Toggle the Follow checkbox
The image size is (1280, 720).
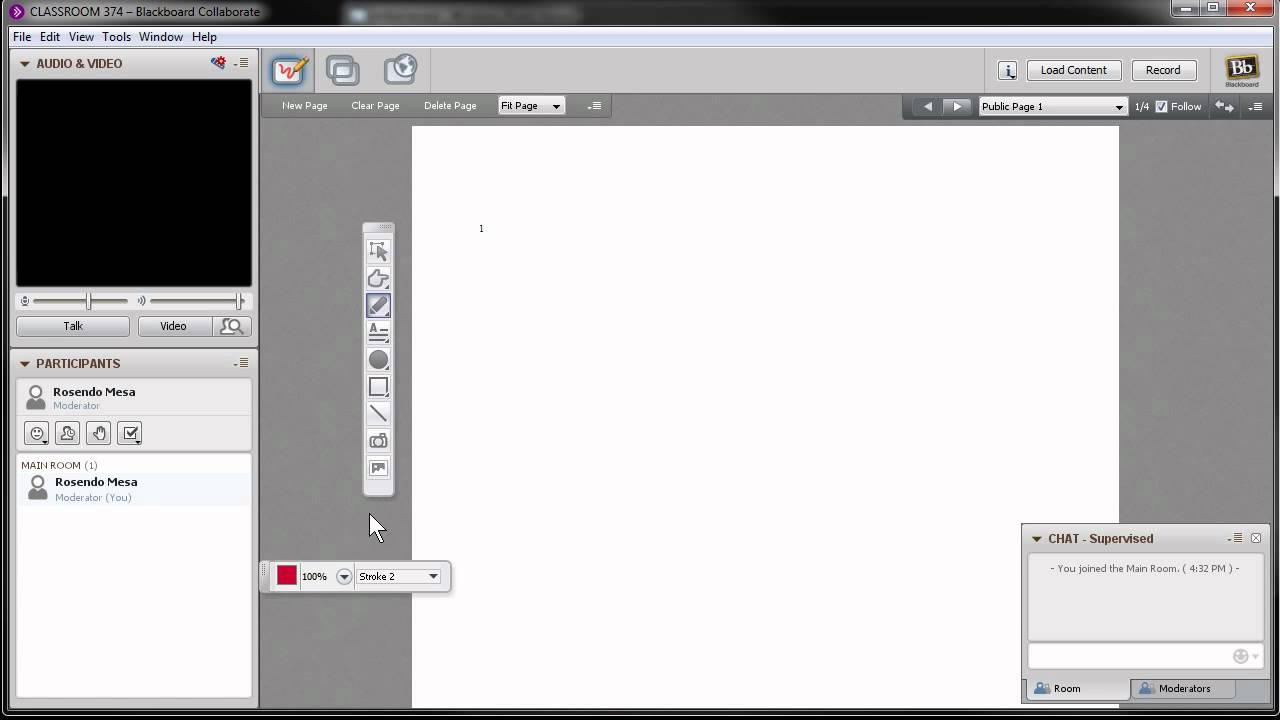coord(1161,106)
